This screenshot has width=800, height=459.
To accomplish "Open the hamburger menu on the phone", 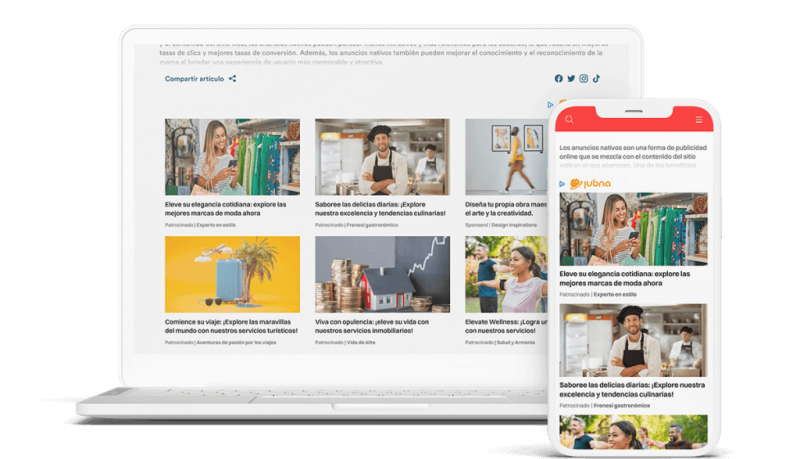I will tap(699, 120).
